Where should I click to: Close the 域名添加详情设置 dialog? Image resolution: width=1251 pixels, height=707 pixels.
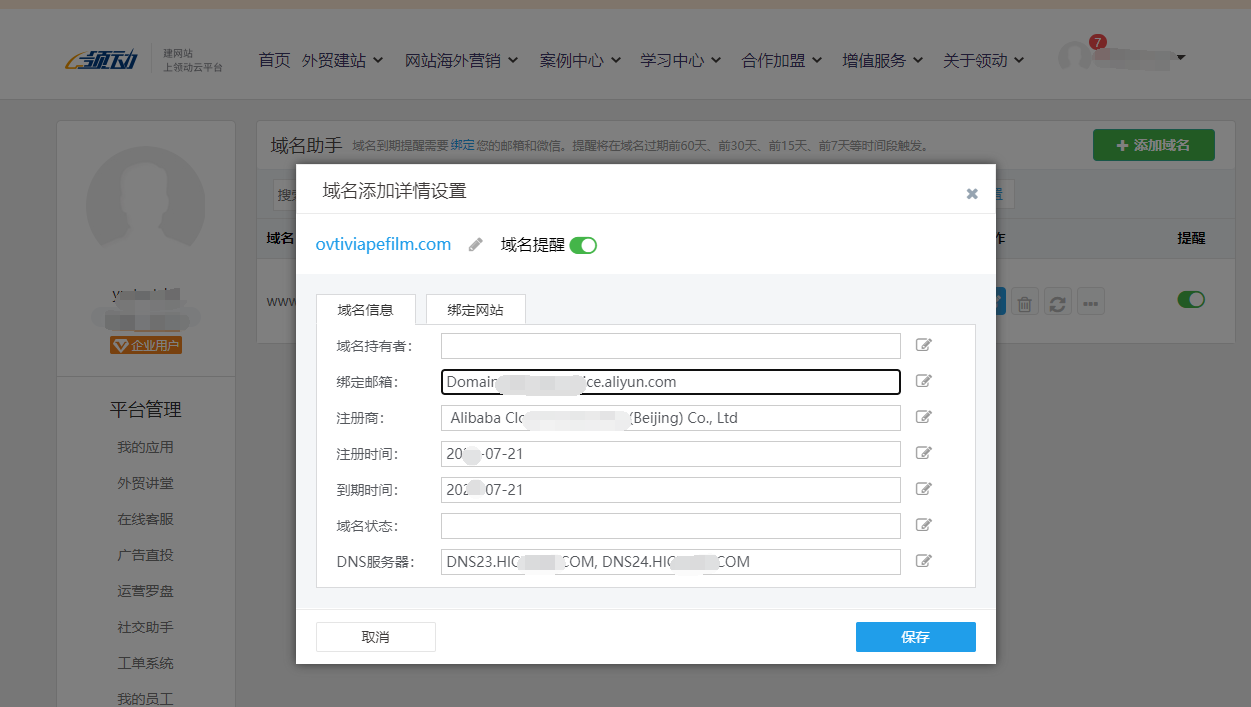(x=972, y=194)
